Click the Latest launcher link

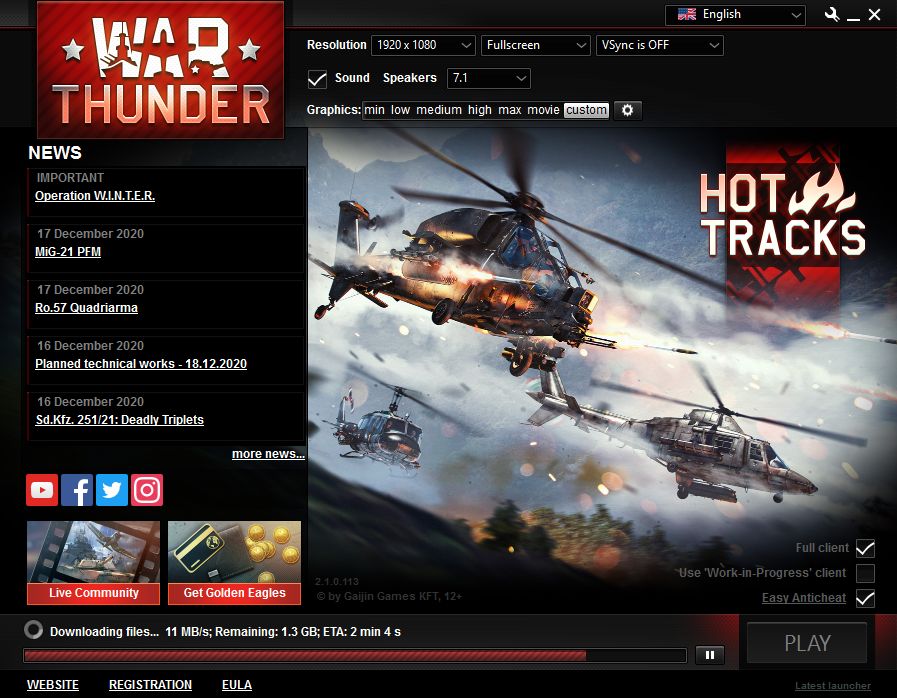[x=833, y=685]
